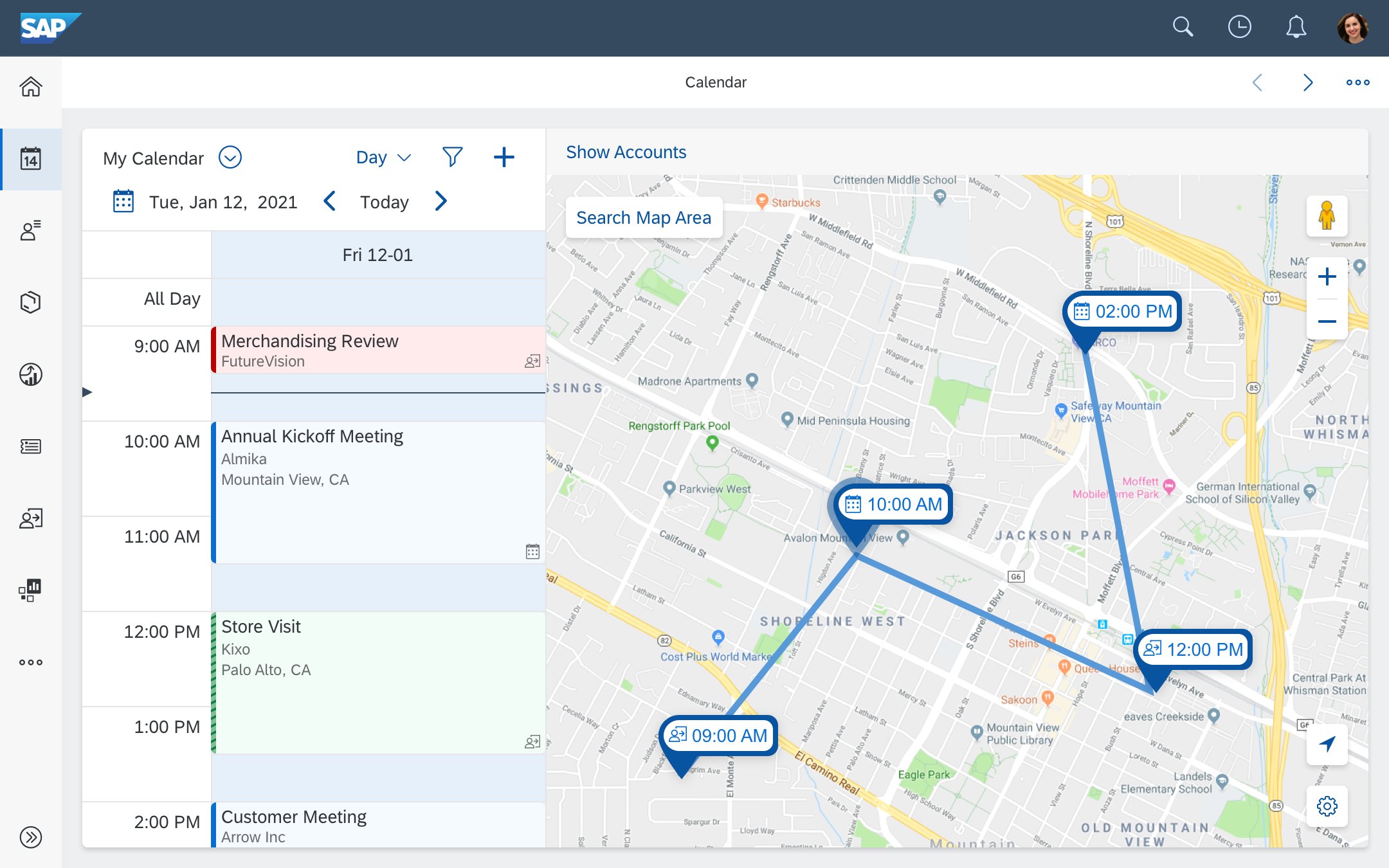Open the notifications bell
Viewport: 1389px width, 868px height.
(x=1296, y=27)
